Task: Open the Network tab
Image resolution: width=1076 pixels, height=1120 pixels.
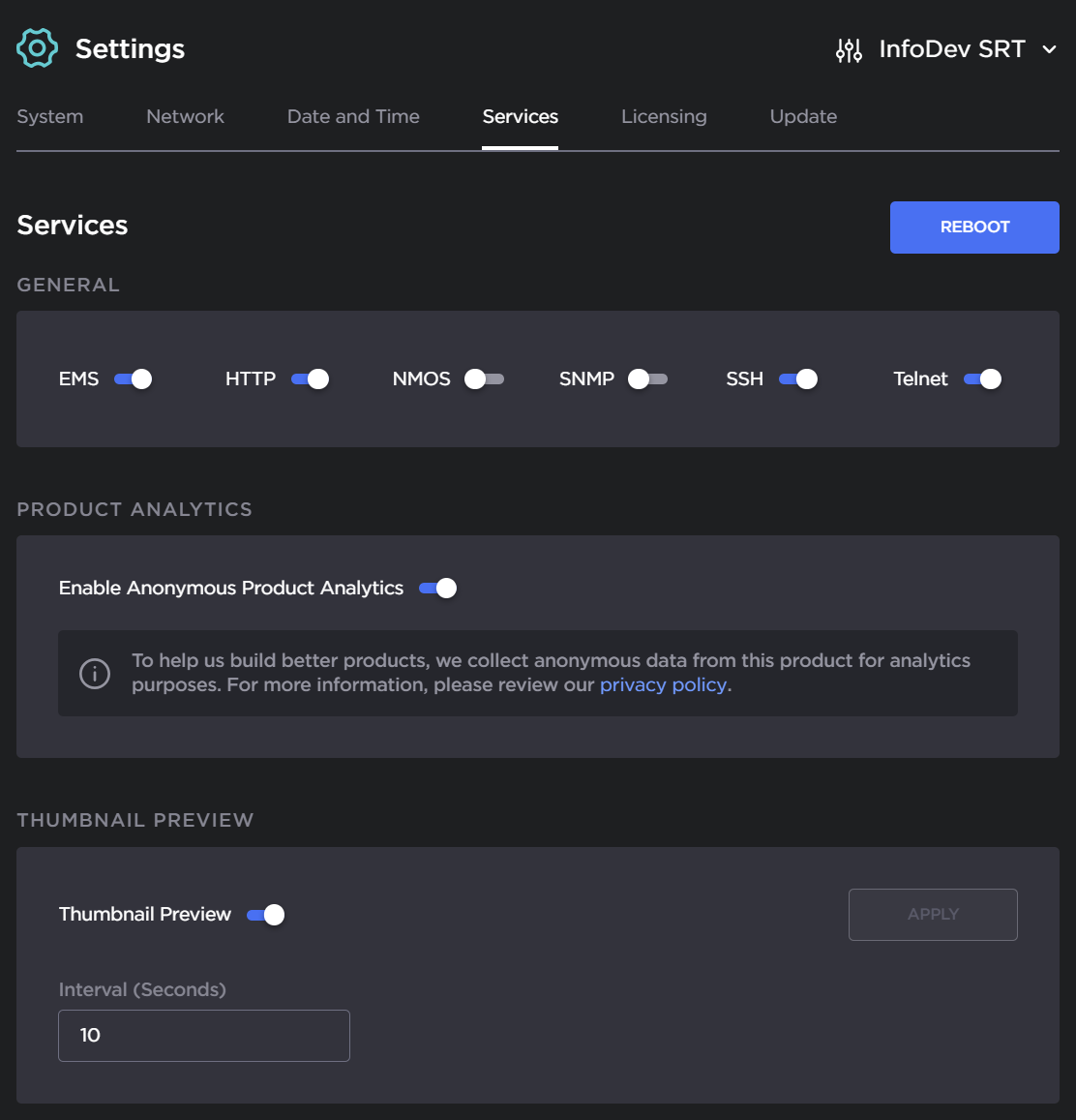Action: 185,117
